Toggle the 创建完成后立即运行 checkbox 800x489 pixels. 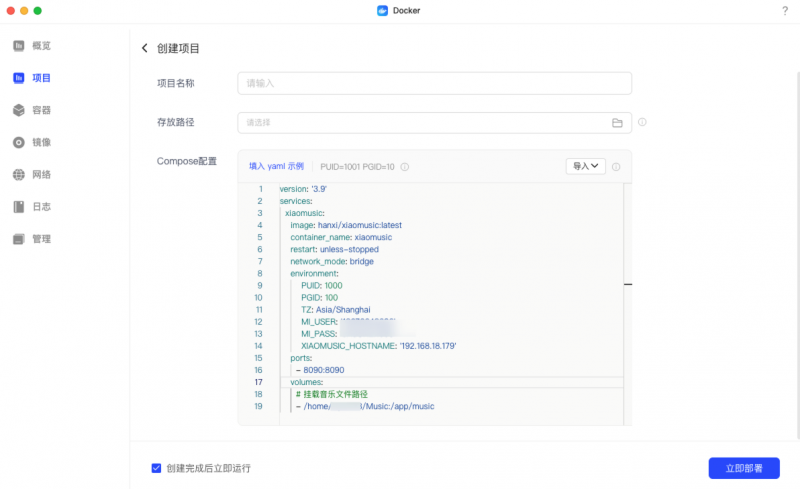156,468
